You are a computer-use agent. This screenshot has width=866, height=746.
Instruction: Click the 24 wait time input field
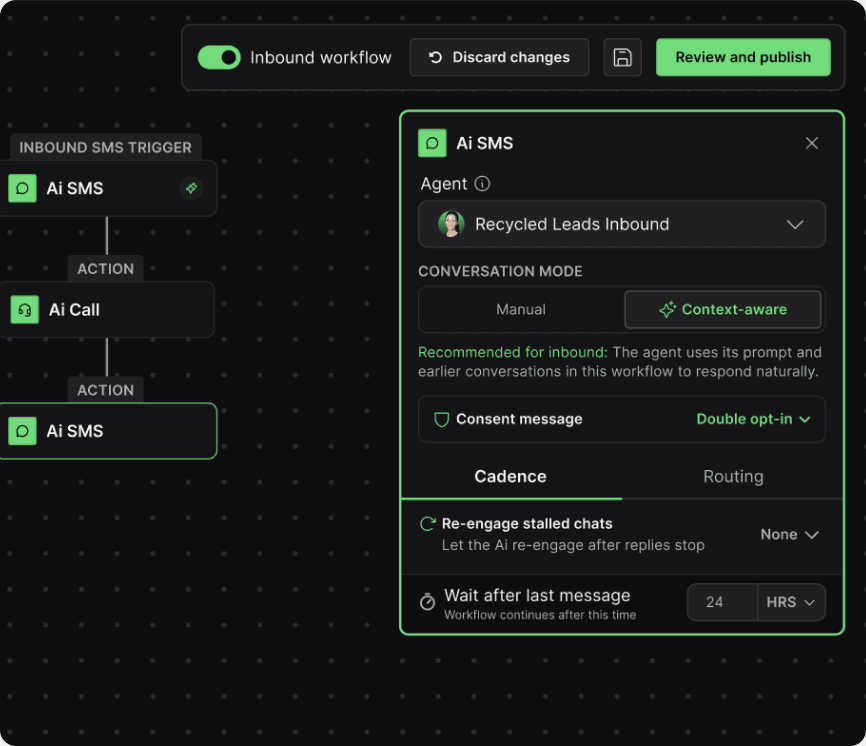[x=722, y=602]
